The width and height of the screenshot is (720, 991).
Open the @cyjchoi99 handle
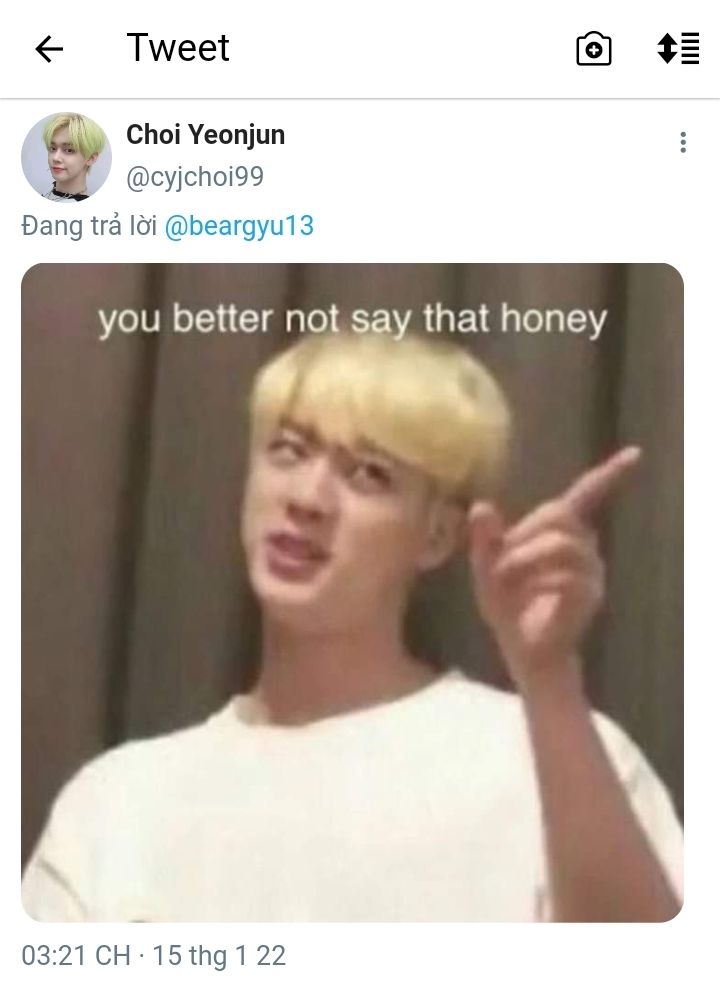pos(195,177)
